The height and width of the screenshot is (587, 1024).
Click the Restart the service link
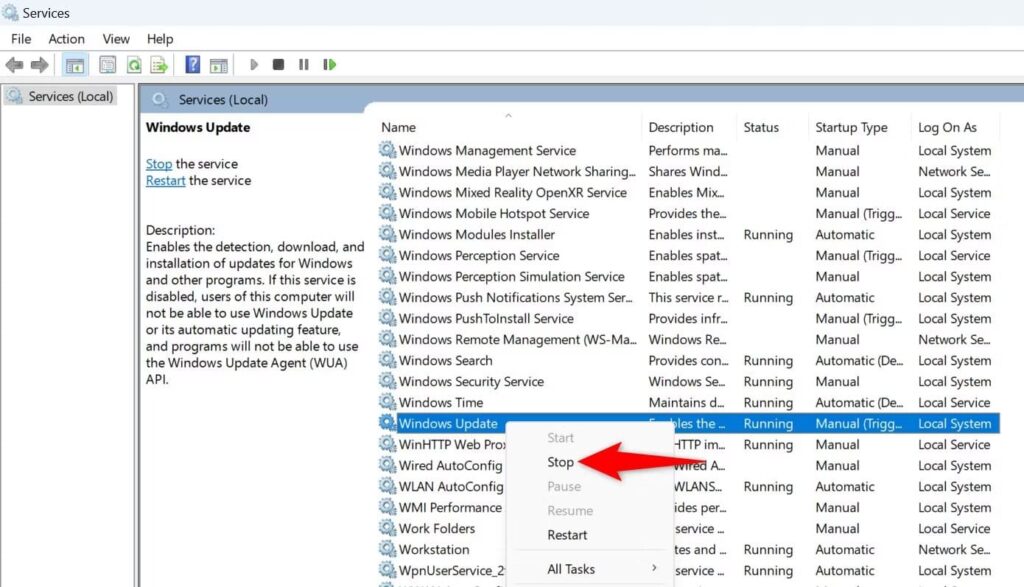coord(166,181)
